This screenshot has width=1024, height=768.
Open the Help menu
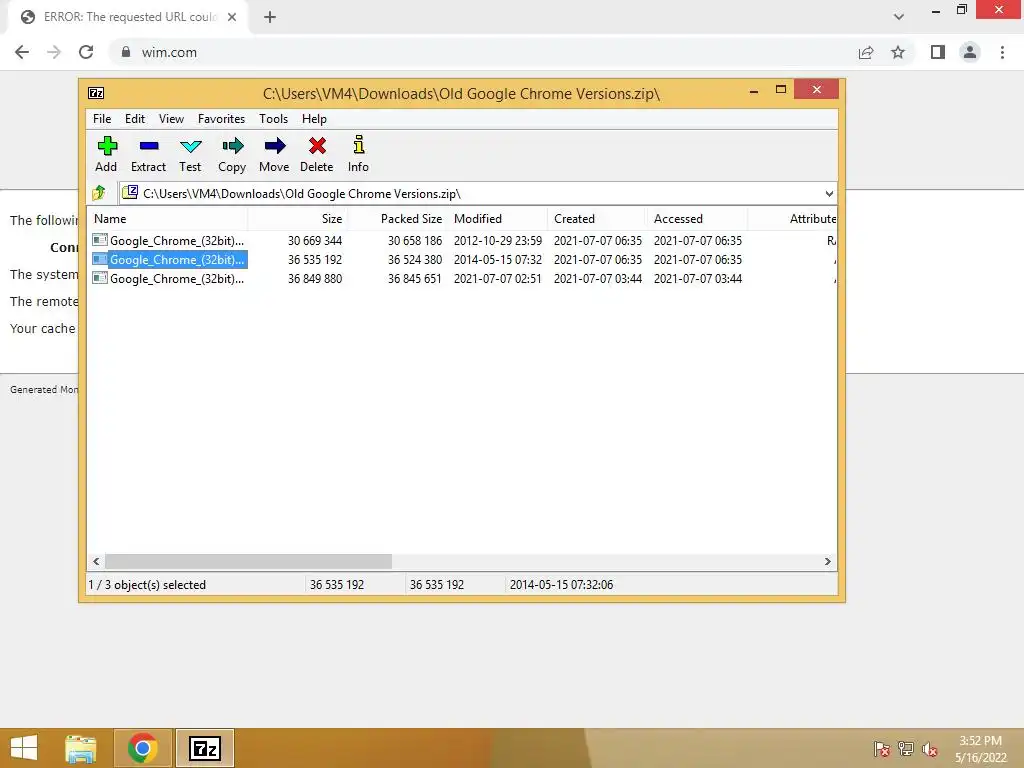click(x=314, y=119)
